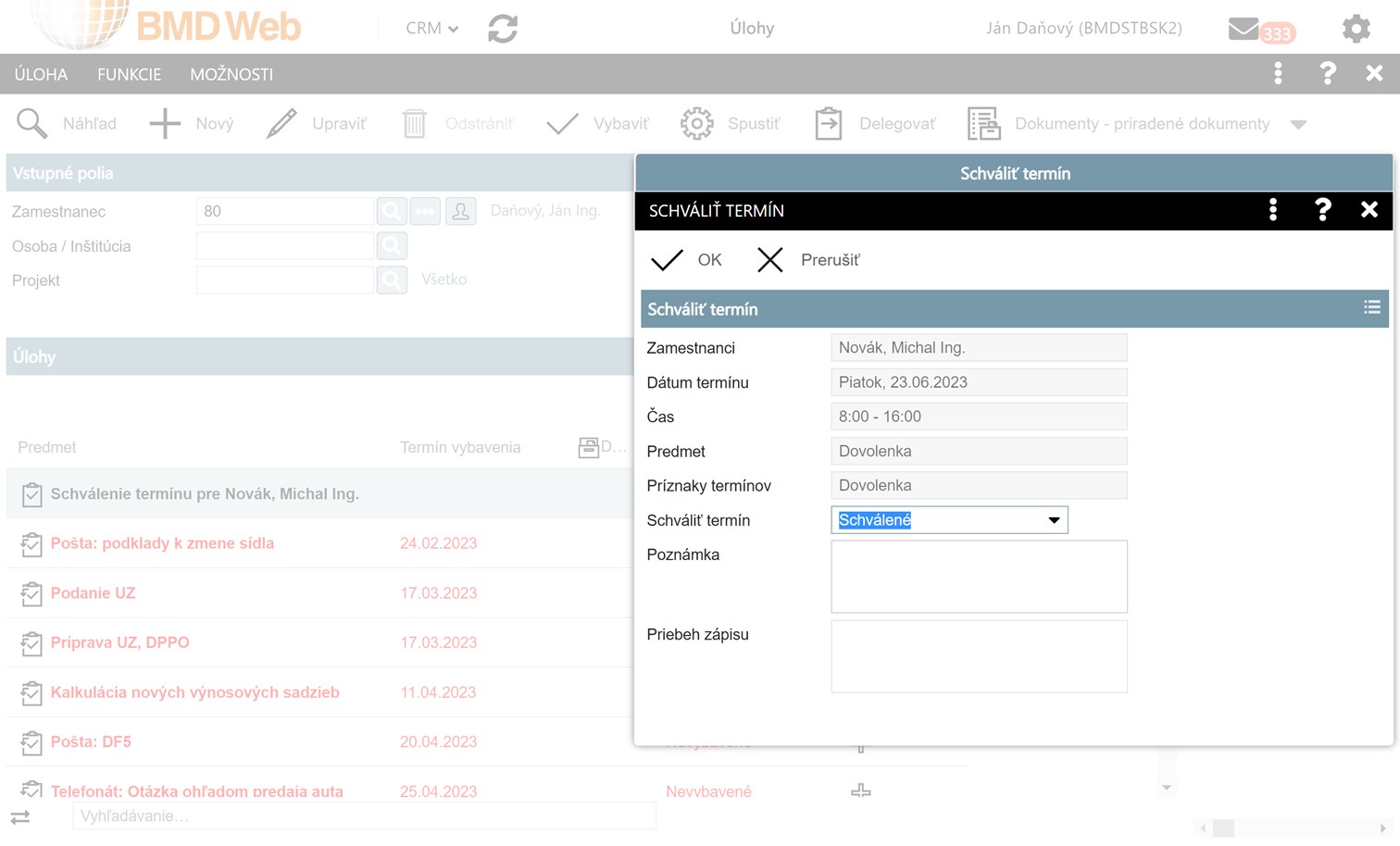This screenshot has width=1400, height=846.
Task: Open settings gear icon
Action: [x=1356, y=28]
